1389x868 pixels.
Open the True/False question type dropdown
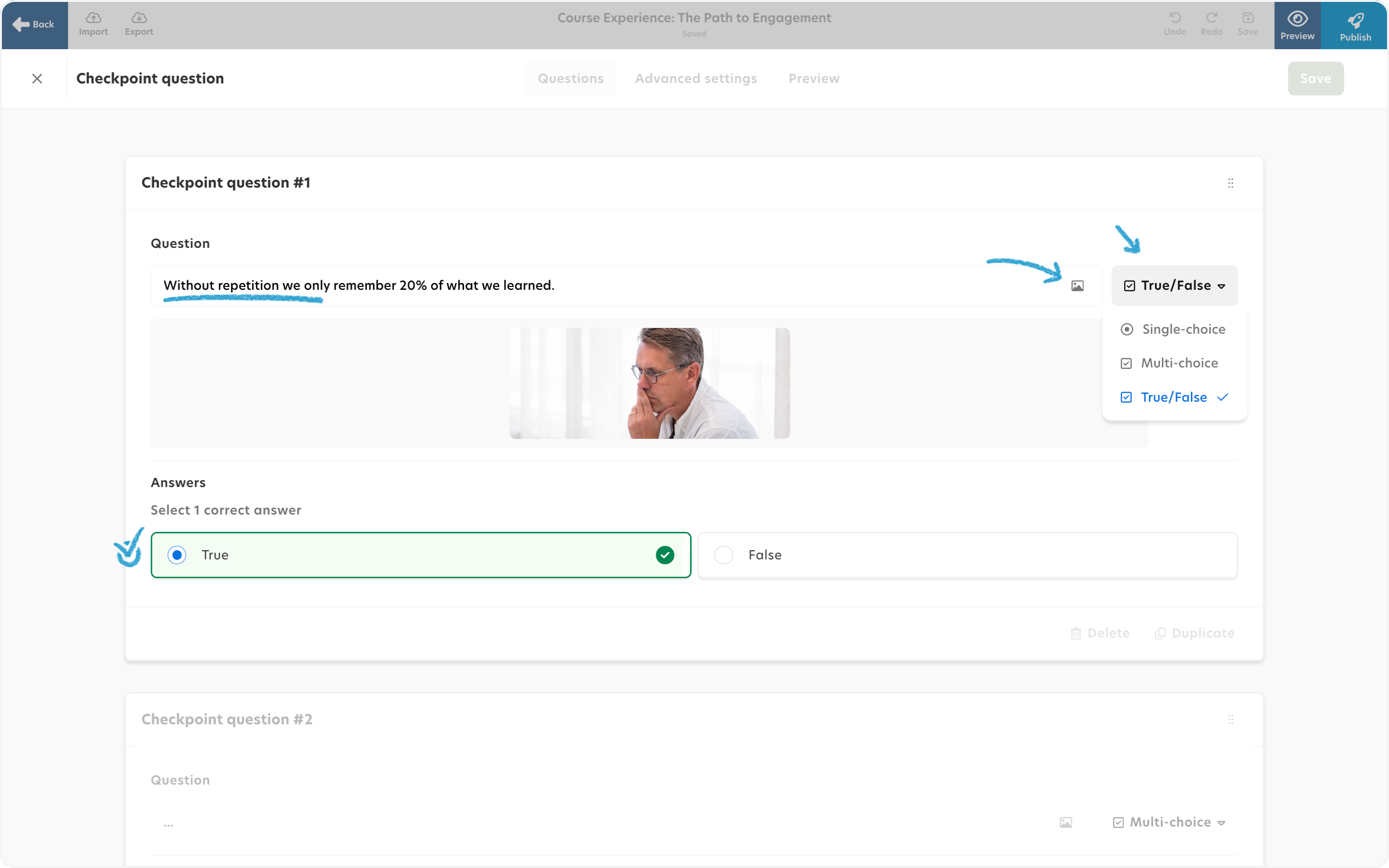1174,286
